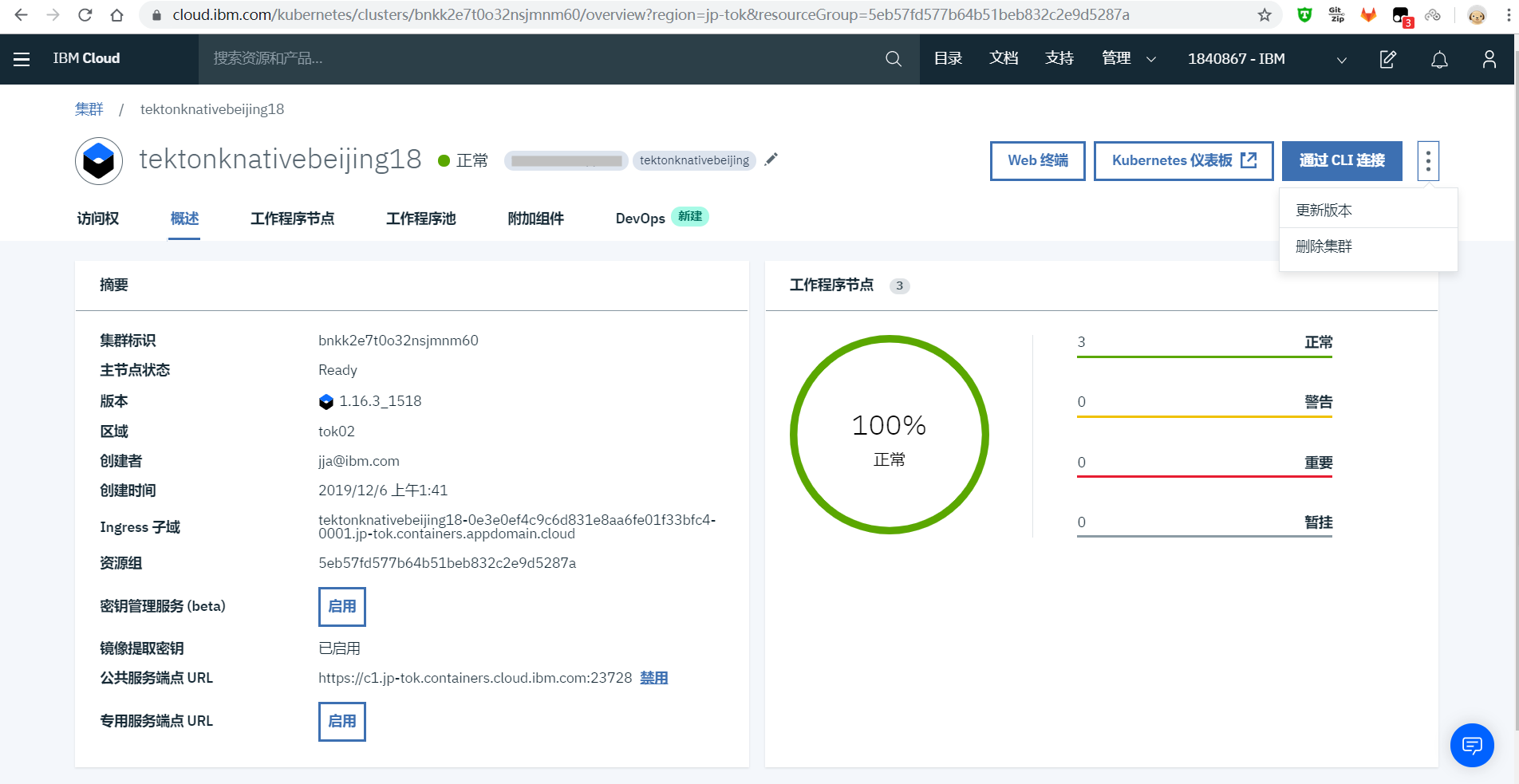Open the user profile avatar icon

(1489, 59)
